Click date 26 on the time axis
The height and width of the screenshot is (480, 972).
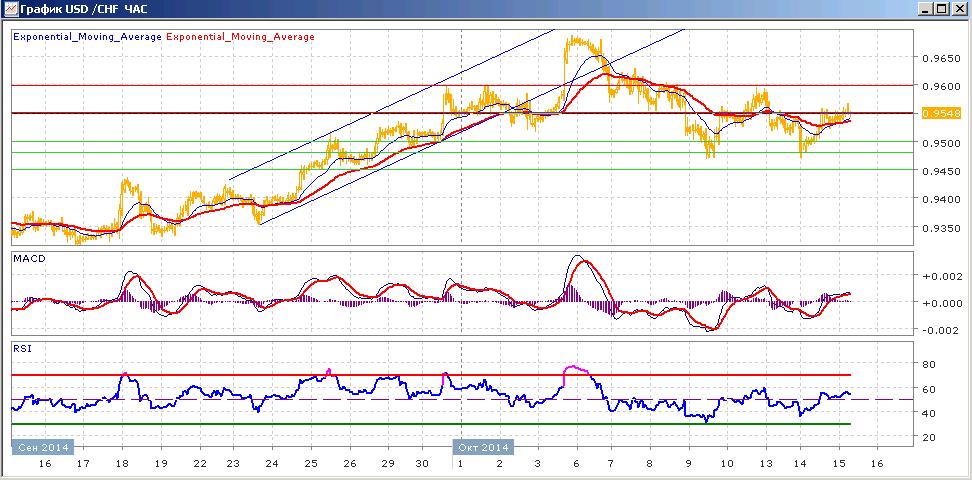350,464
